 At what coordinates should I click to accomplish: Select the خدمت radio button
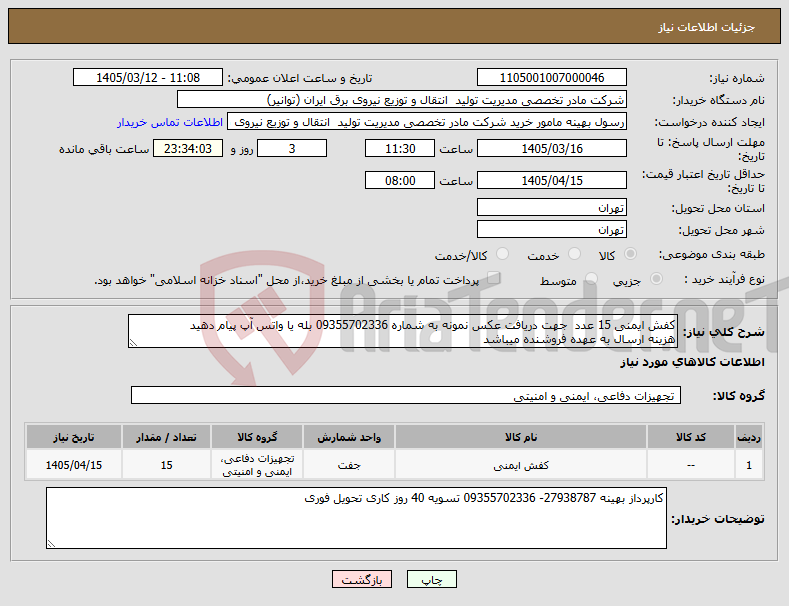pos(574,254)
